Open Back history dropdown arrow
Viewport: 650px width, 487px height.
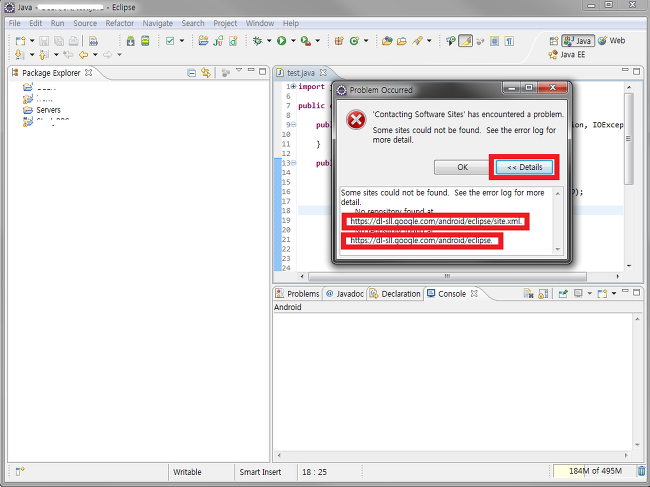(95, 54)
